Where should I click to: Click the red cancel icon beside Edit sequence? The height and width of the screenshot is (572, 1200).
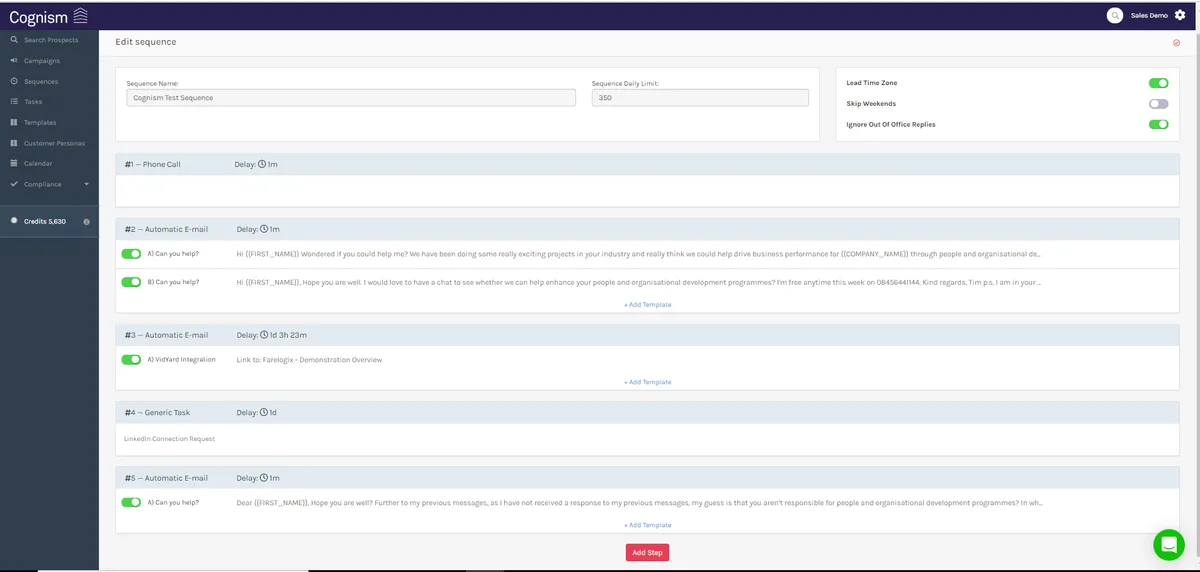tap(1177, 42)
